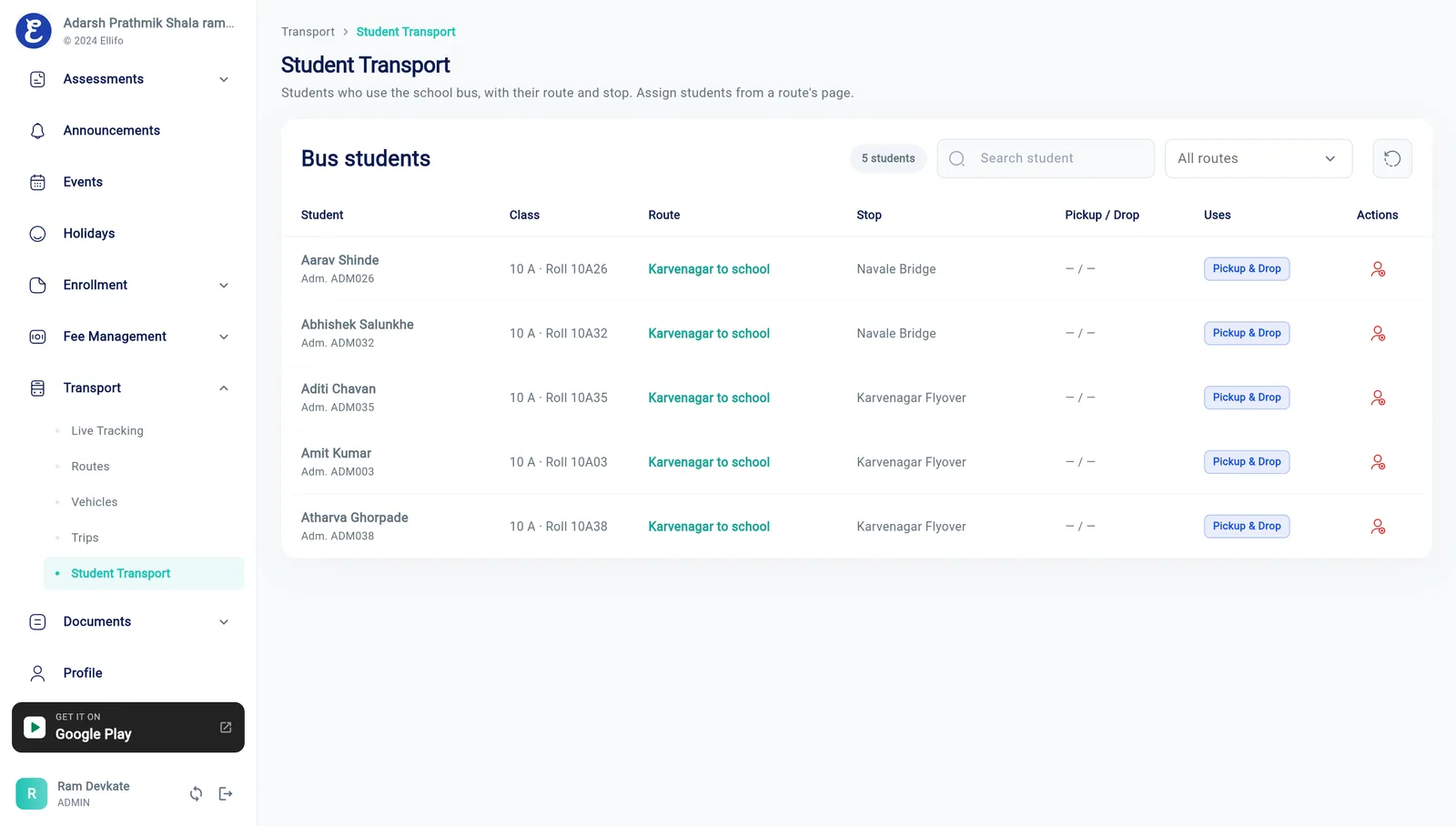Click the Ram Devkate avatar

tap(32, 794)
